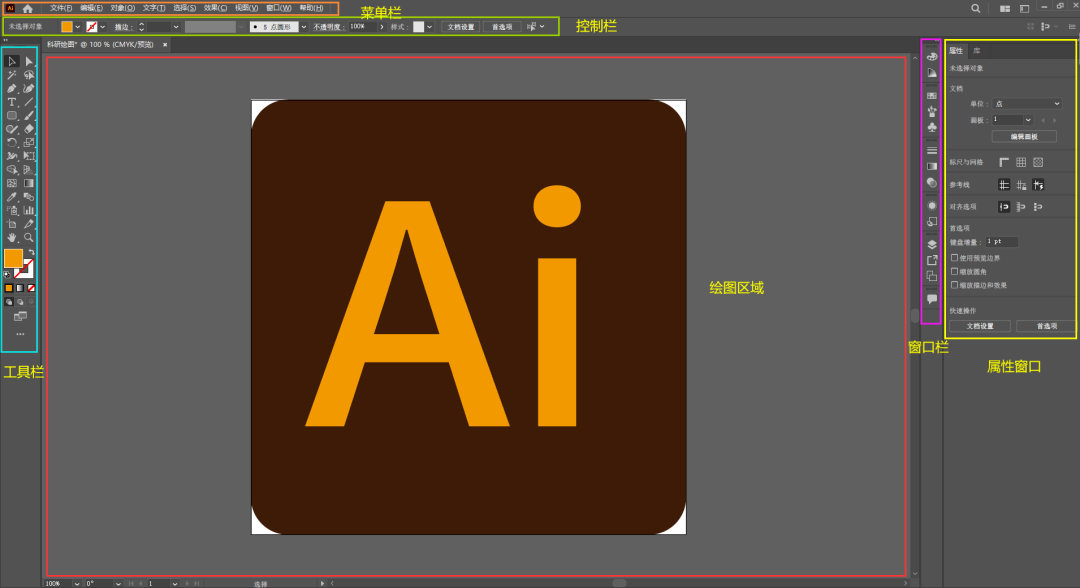Screen dimensions: 1080x588
Task: Click the 编辑画板 button
Action: coord(1024,136)
